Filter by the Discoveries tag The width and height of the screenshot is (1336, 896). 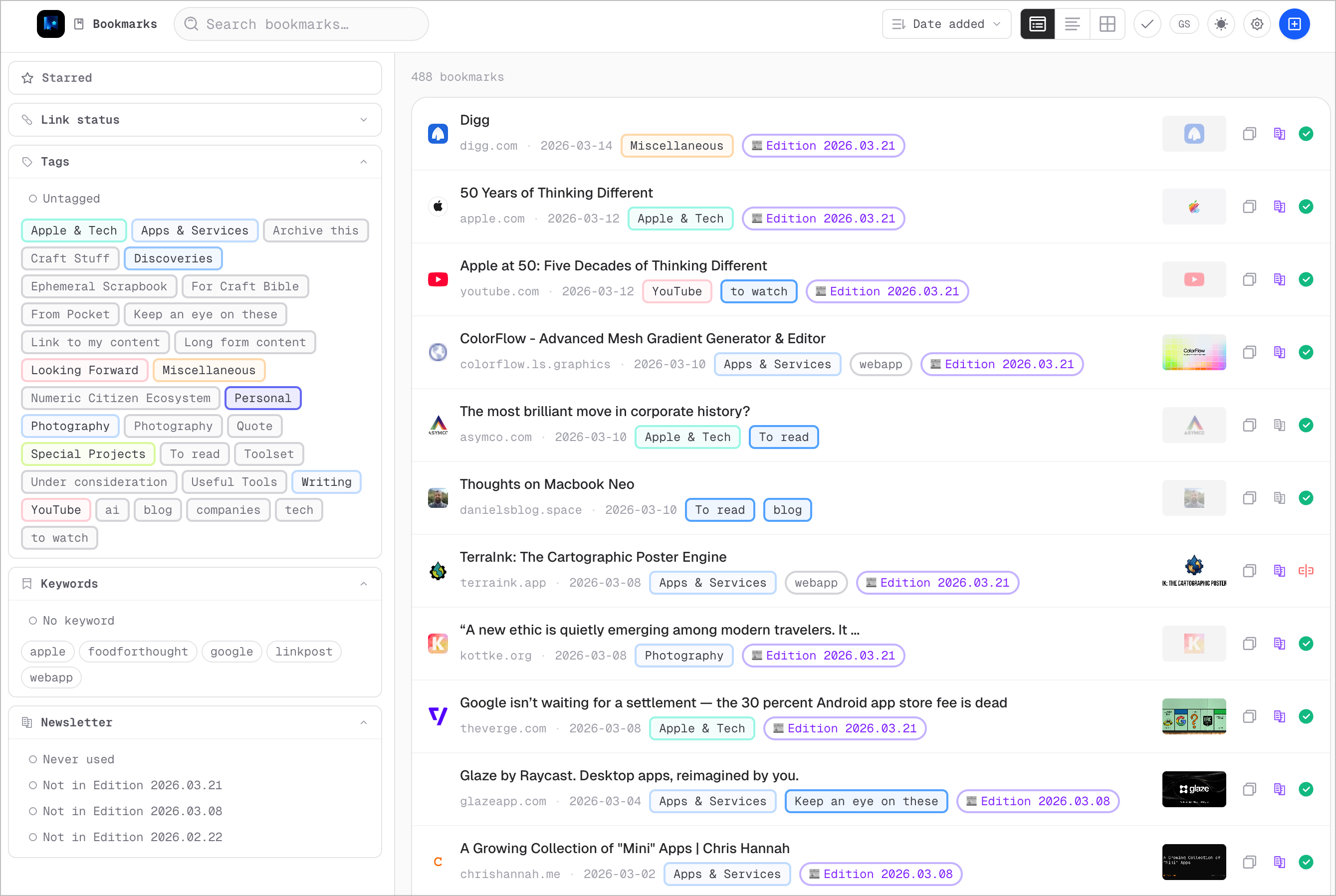pos(173,258)
